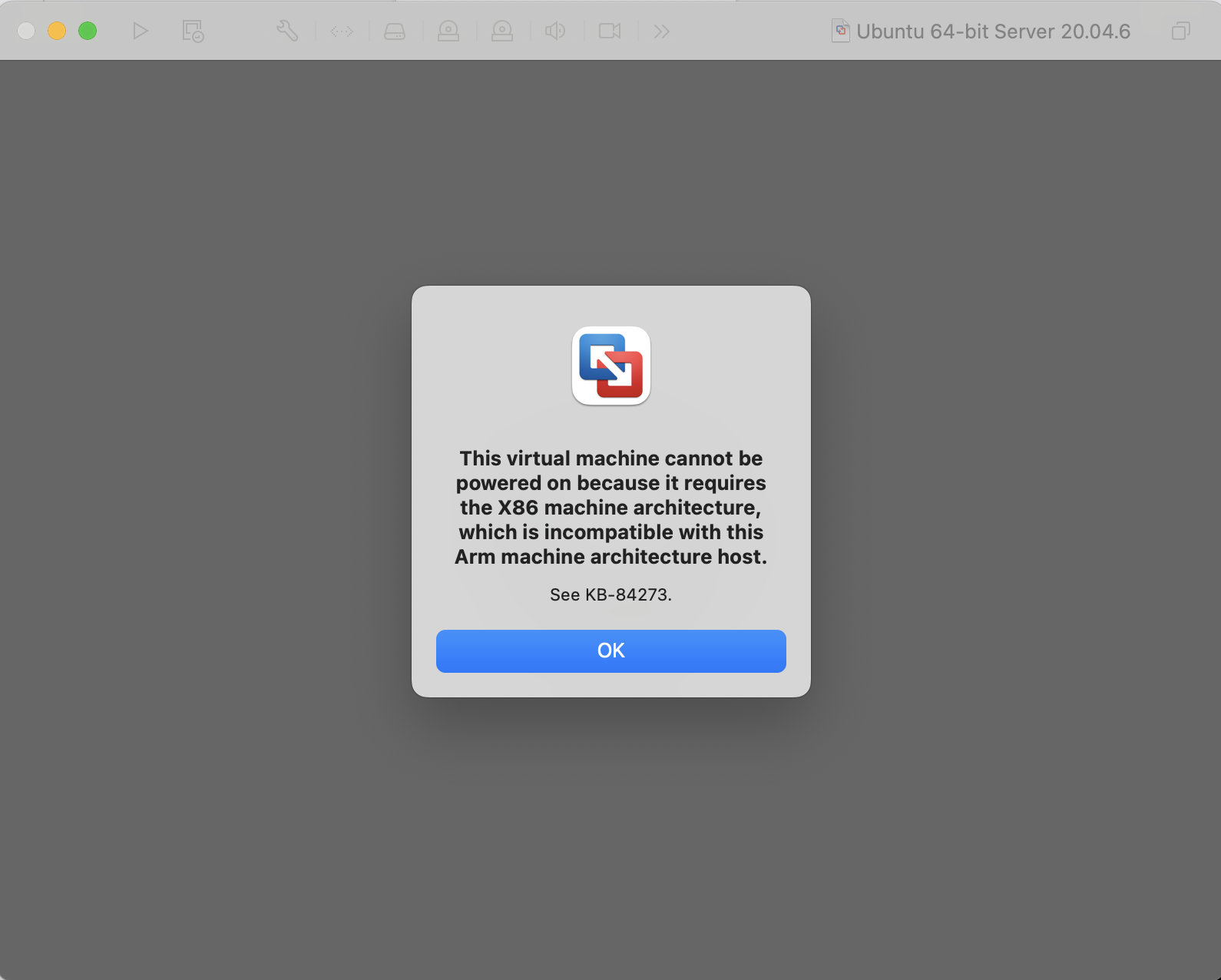Open the snapshots toolbar icon
The width and height of the screenshot is (1221, 980).
pos(193,31)
